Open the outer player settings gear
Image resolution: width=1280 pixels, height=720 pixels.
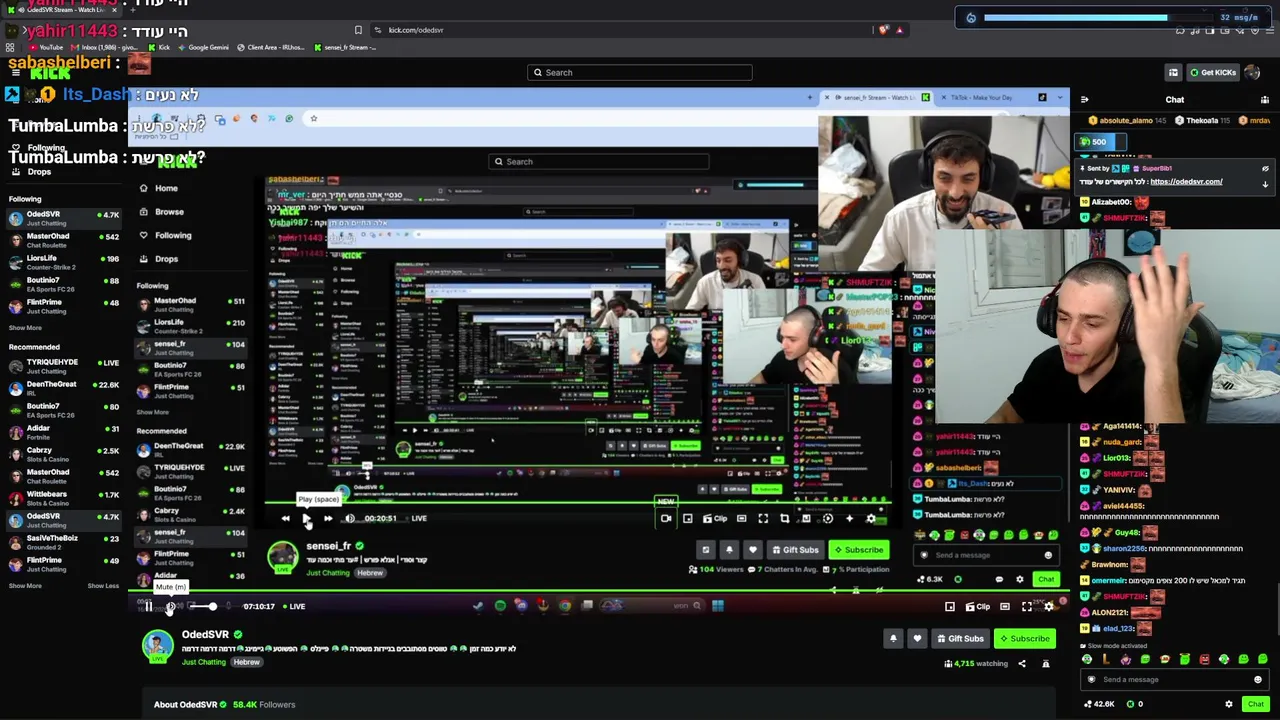(1048, 606)
